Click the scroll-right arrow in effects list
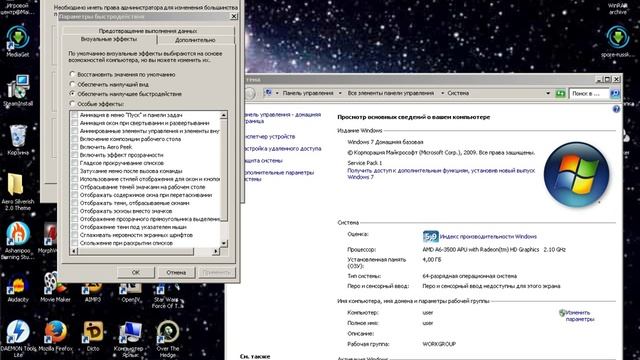The width and height of the screenshot is (640, 360). [x=216, y=251]
